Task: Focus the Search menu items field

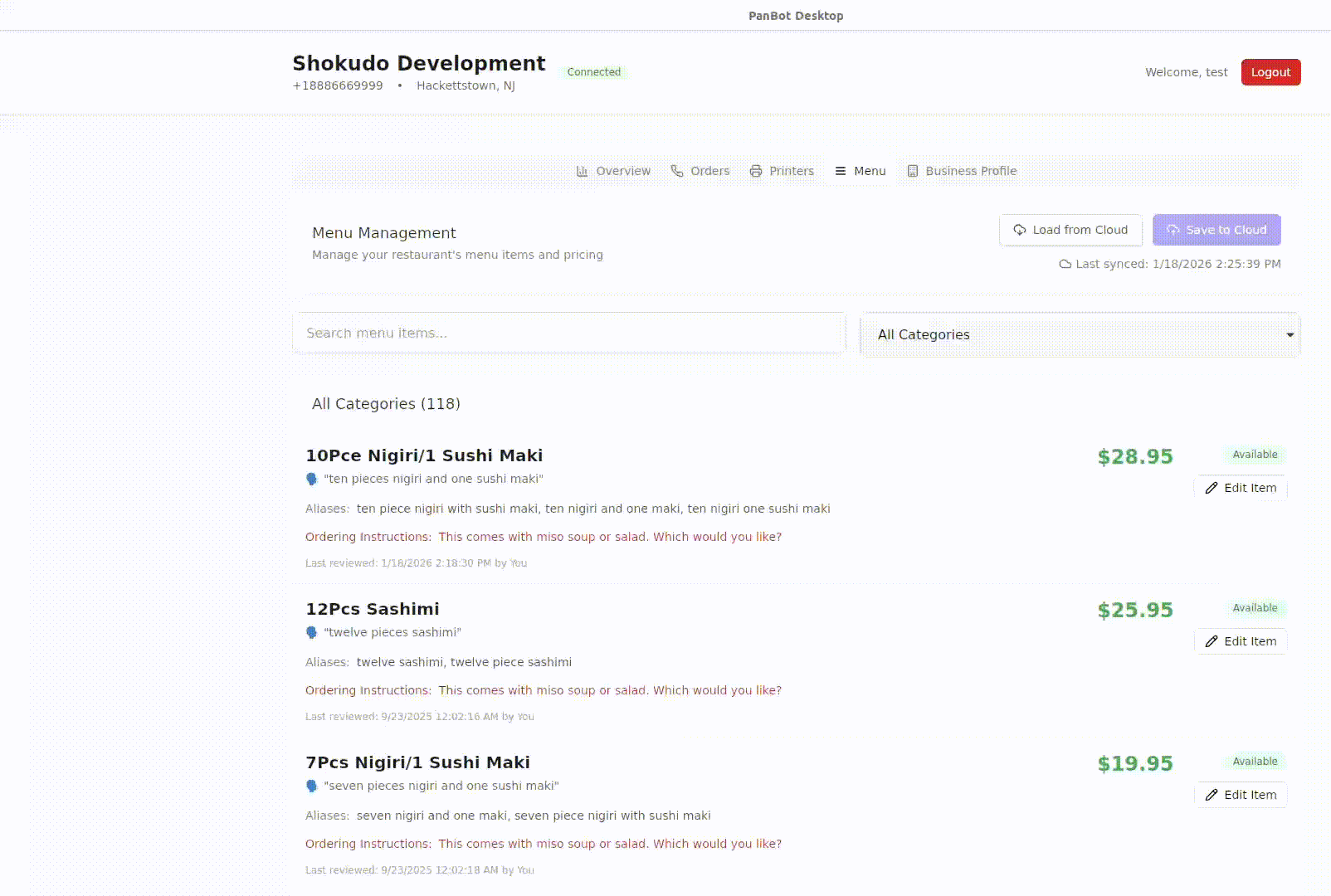Action: [568, 333]
